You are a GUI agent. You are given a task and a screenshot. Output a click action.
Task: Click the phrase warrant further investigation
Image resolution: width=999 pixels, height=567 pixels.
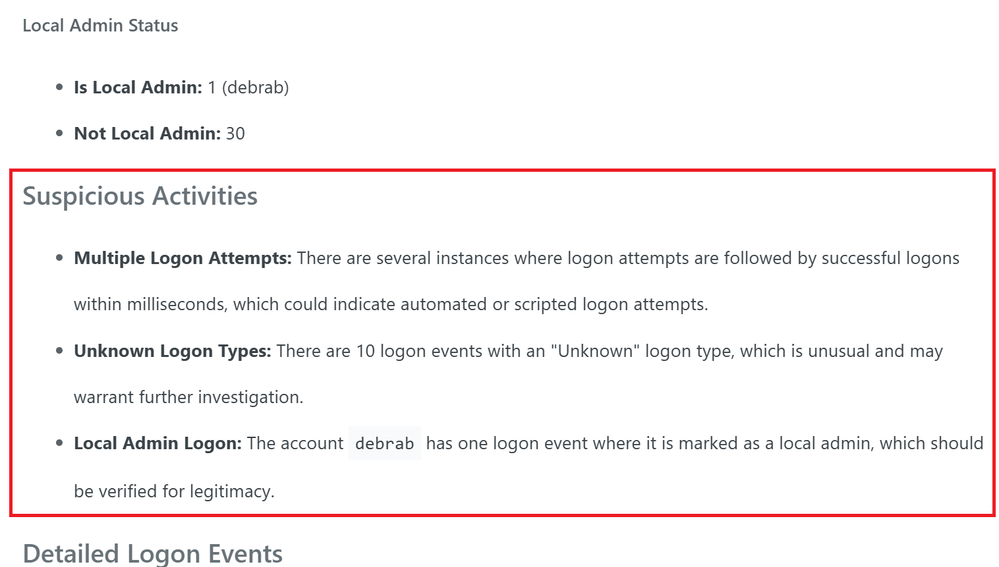(x=189, y=398)
